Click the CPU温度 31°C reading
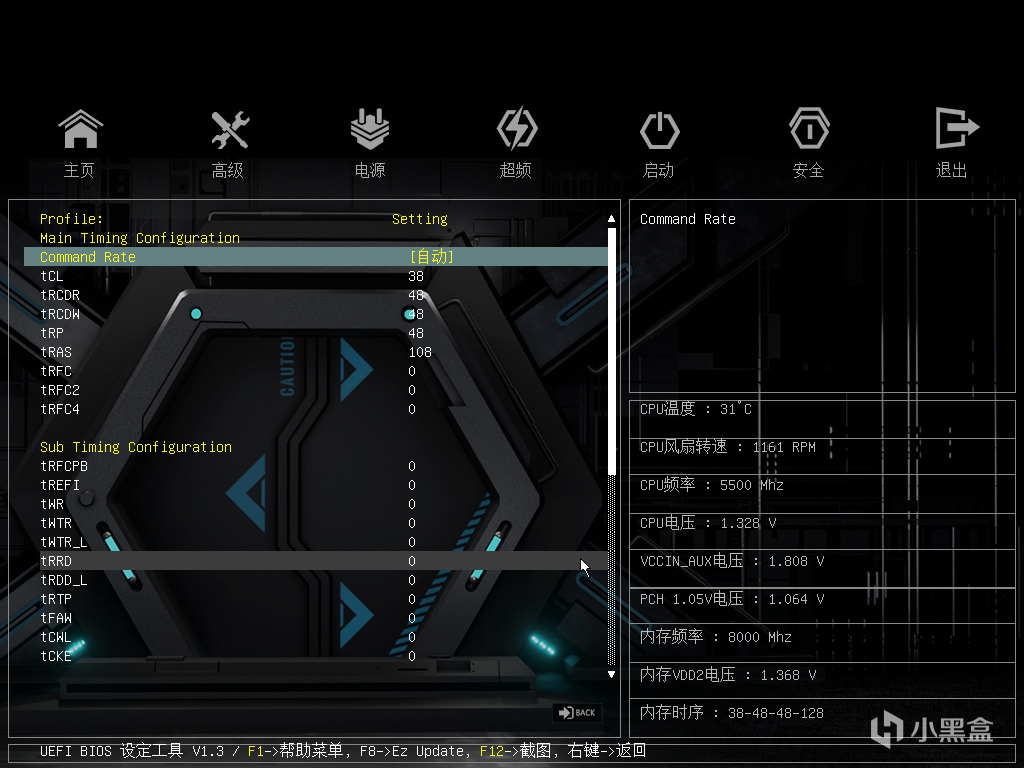Viewport: 1024px width, 768px height. click(x=696, y=409)
